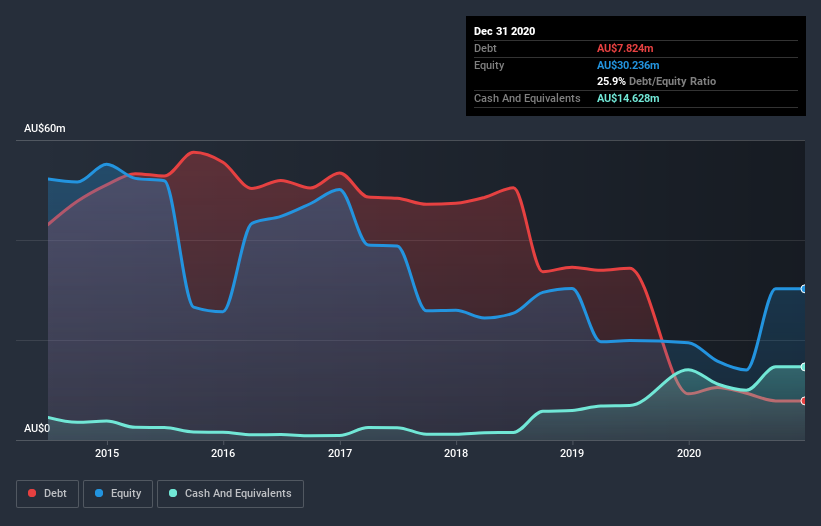821x526 pixels.
Task: Click the AU$0 y-axis label
Action: pyautogui.click(x=37, y=428)
